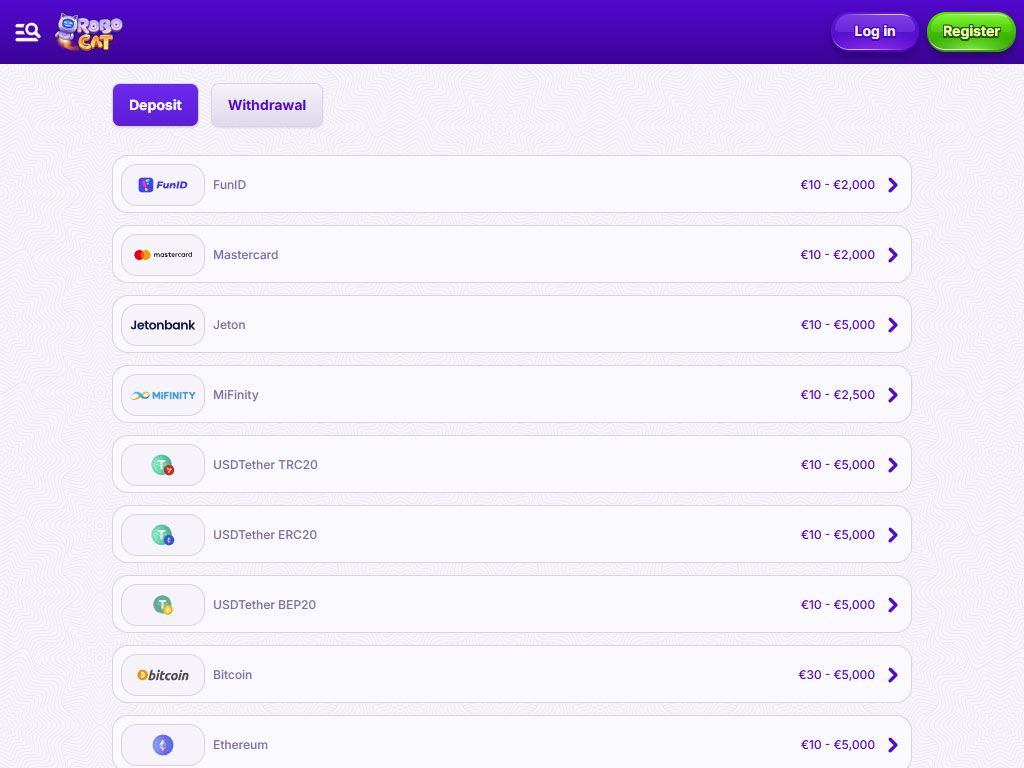Click the Tether TRC20 coin icon
This screenshot has height=768, width=1024.
click(x=163, y=465)
